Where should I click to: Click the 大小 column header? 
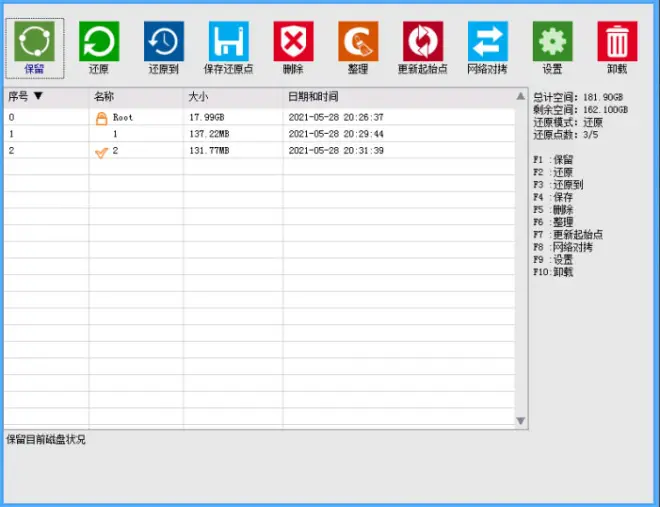[198, 97]
